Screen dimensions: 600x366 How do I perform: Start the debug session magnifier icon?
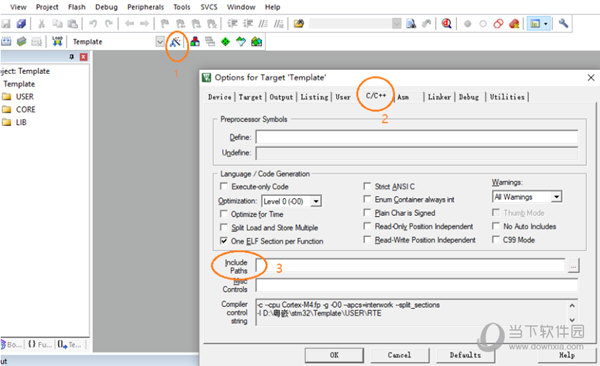pos(446,24)
